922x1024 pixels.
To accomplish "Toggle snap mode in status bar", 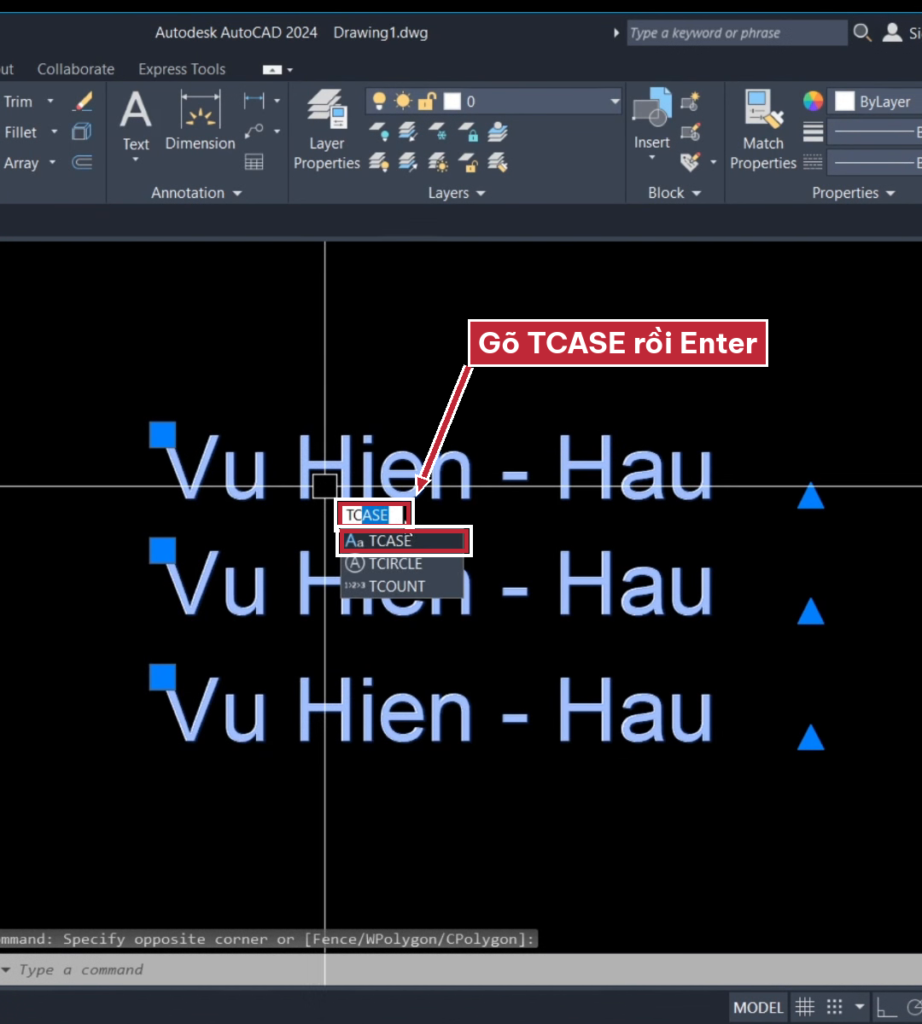I will pyautogui.click(x=835, y=1007).
